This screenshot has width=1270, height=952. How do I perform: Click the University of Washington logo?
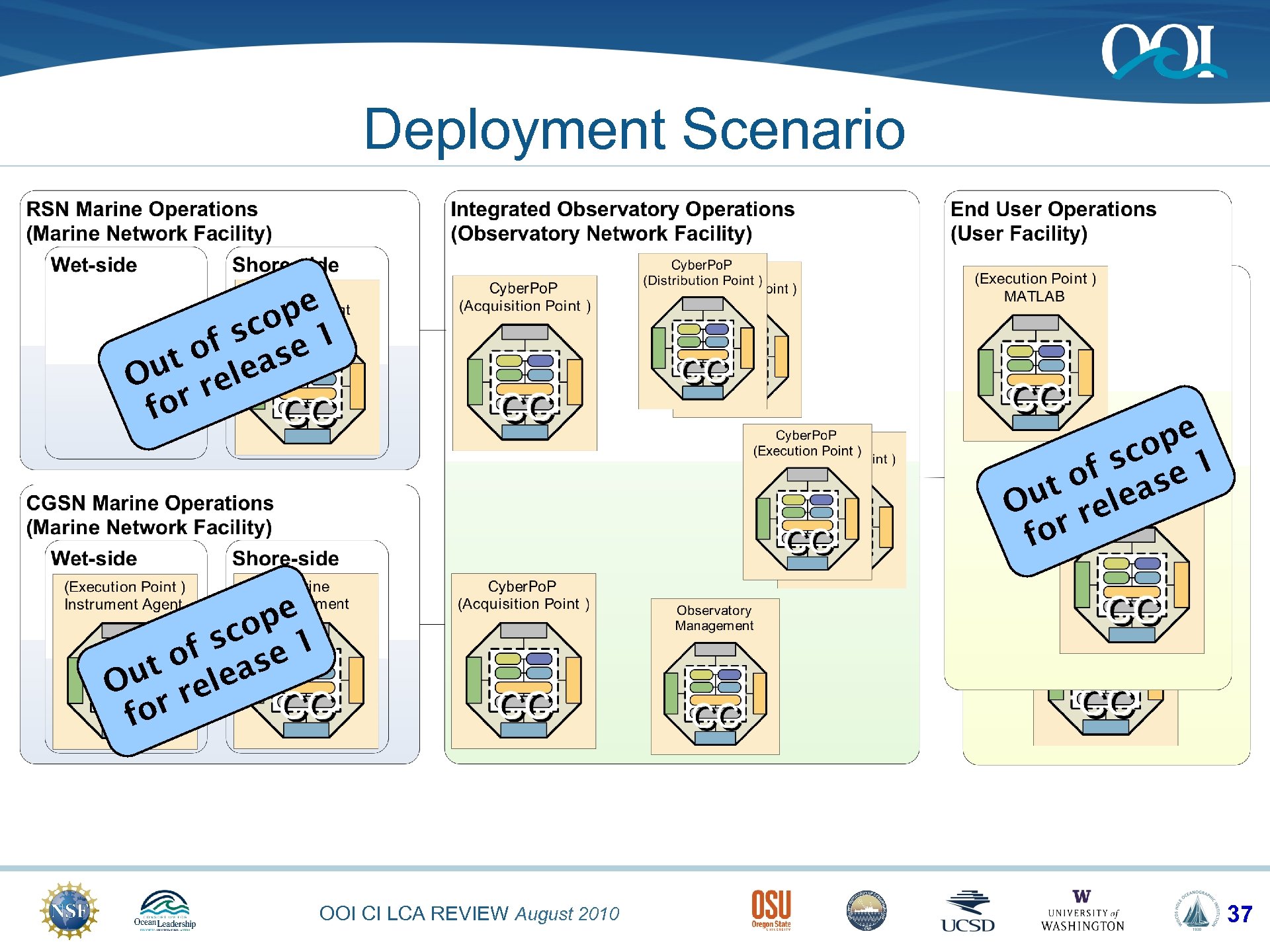[1083, 912]
